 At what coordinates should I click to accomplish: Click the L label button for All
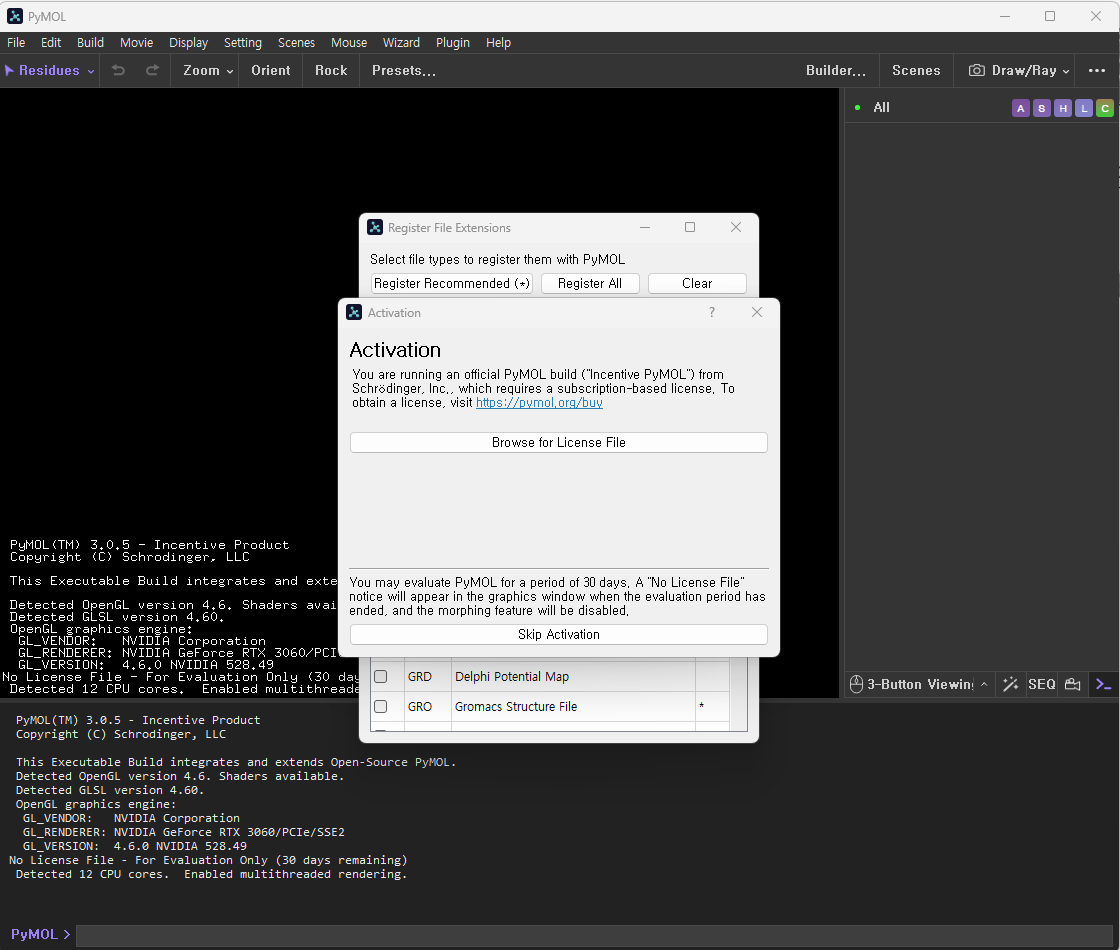point(1084,109)
